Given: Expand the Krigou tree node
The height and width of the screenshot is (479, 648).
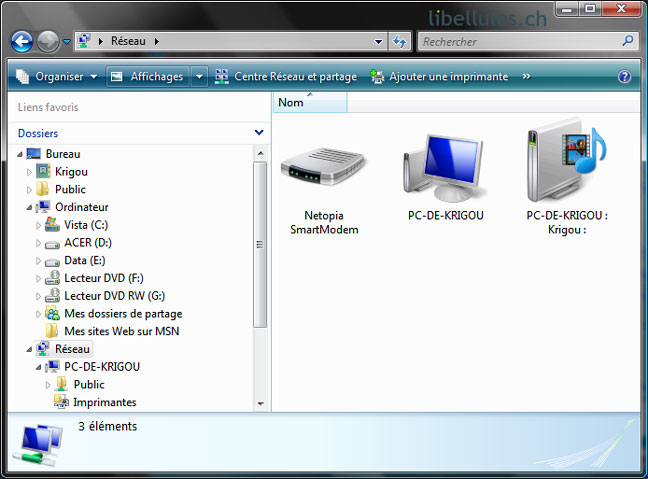Looking at the screenshot, I should pyautogui.click(x=29, y=172).
